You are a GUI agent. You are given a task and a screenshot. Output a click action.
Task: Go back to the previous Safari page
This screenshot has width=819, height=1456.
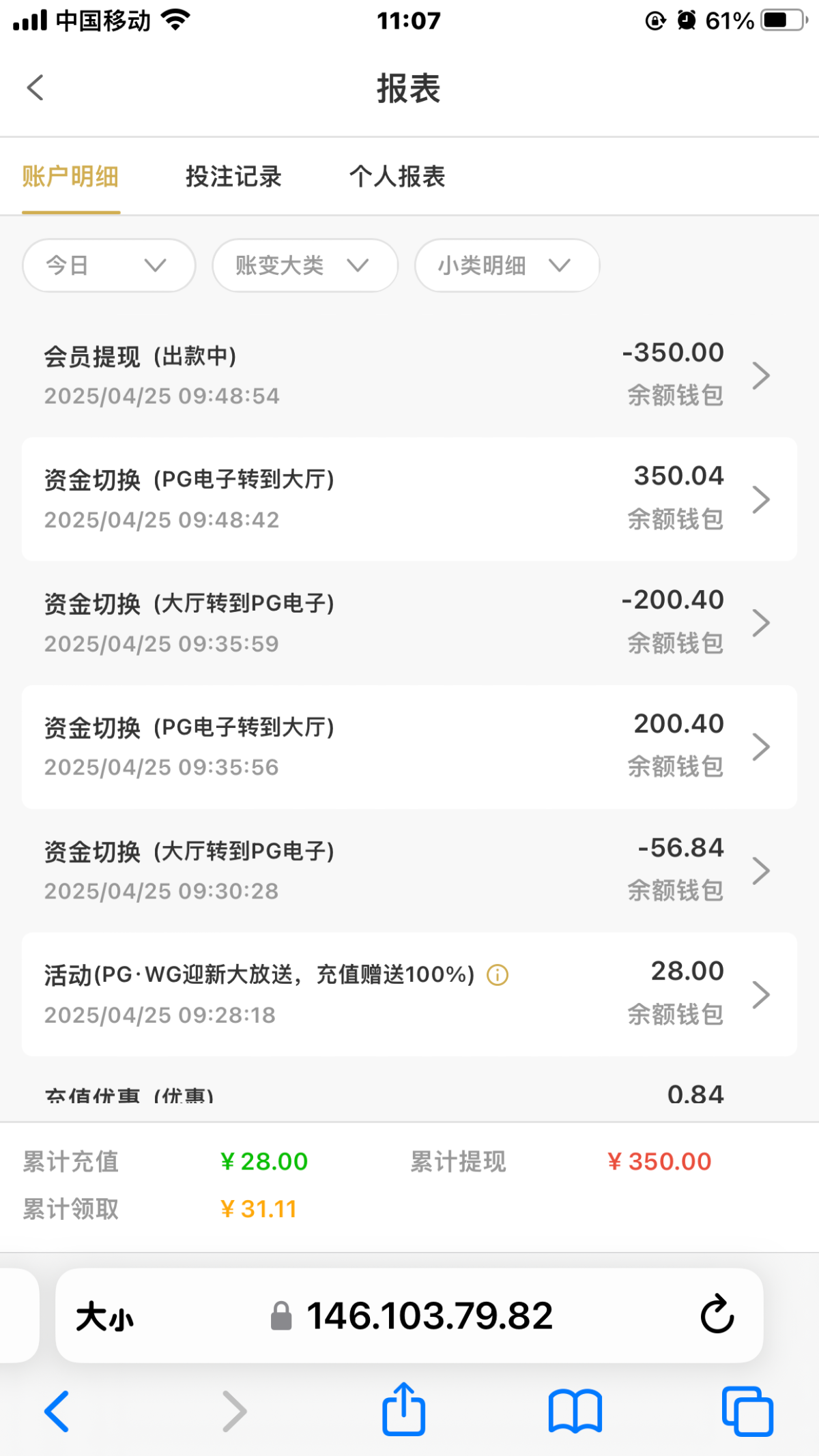click(57, 1410)
